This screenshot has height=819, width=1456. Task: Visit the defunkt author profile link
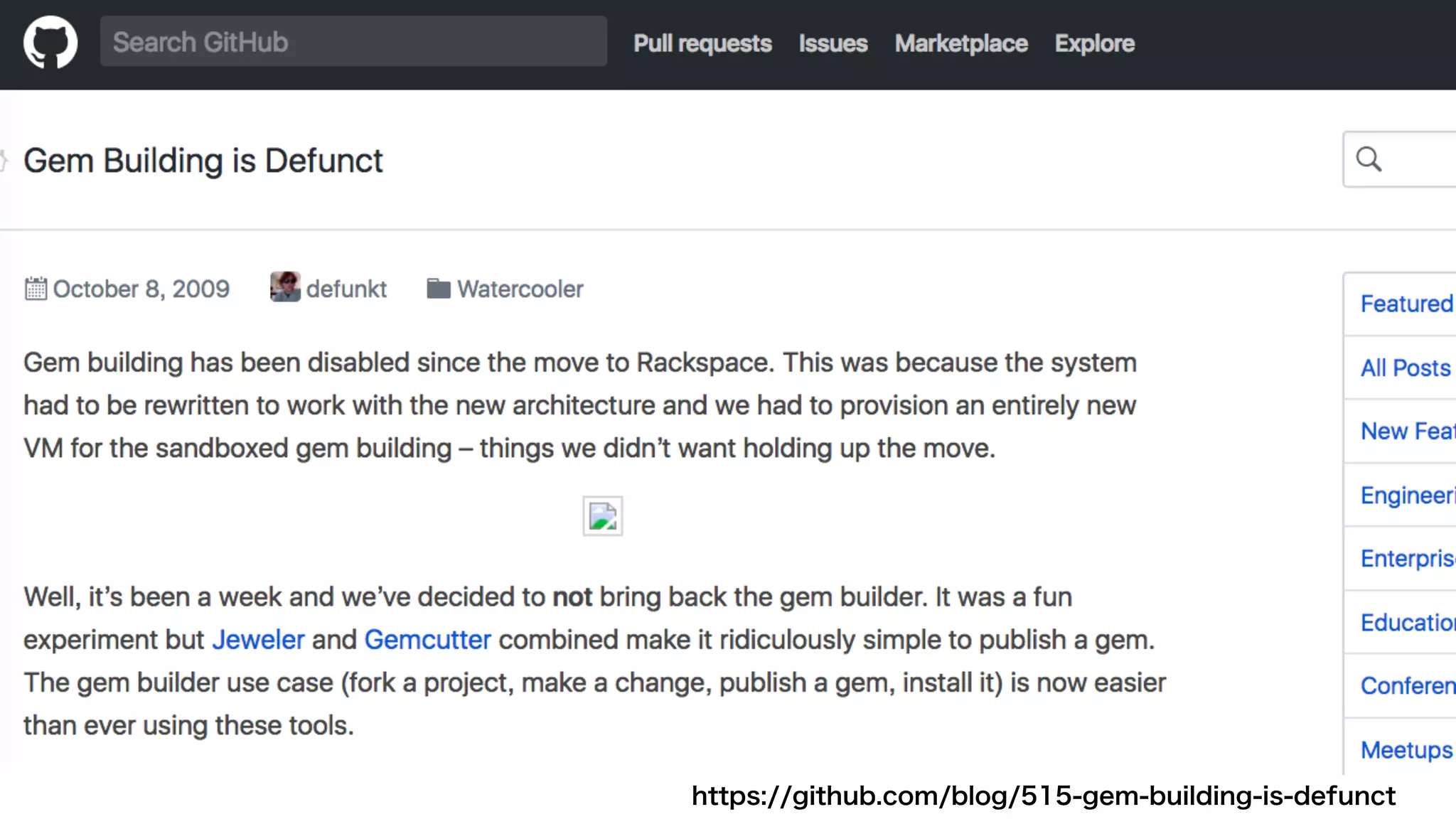(346, 289)
